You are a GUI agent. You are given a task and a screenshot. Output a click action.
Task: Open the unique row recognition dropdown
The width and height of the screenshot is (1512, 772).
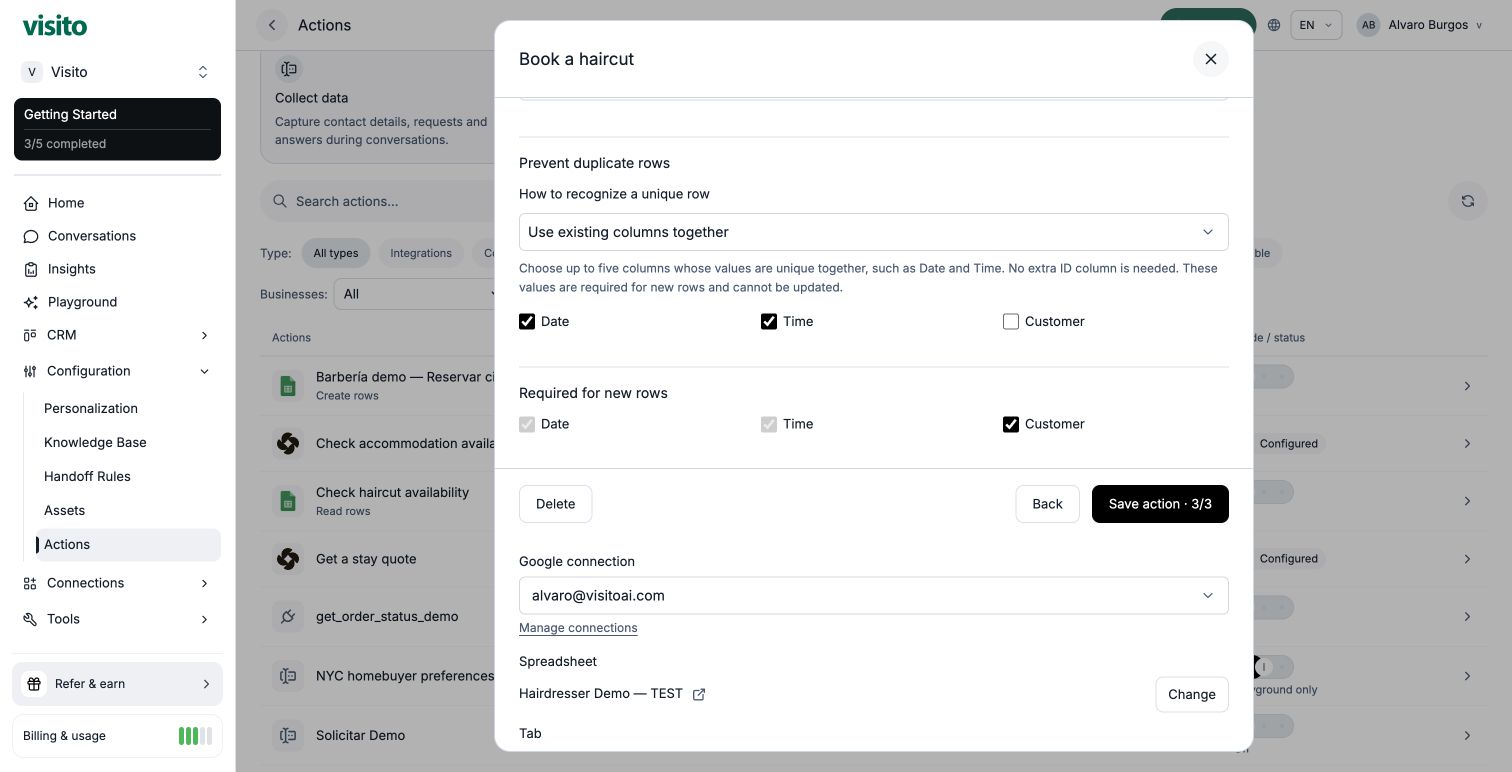point(873,232)
